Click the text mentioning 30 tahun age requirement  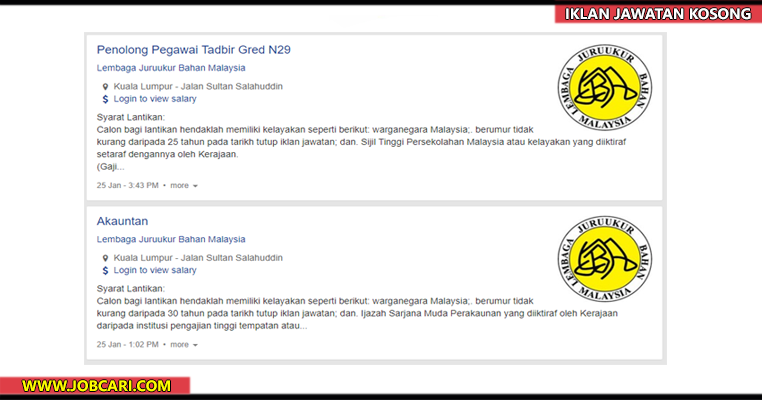[x=357, y=313]
